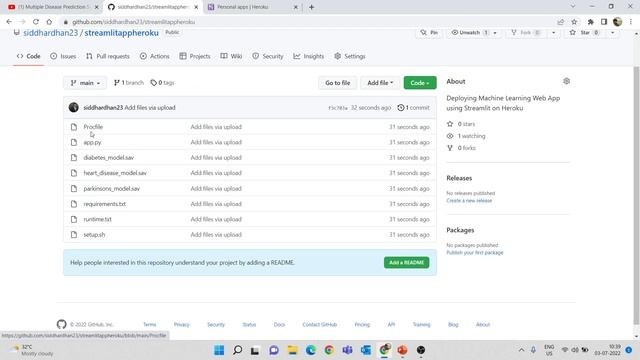The image size is (640, 360).
Task: Open parkinsons_model.sav file
Action: 111,189
